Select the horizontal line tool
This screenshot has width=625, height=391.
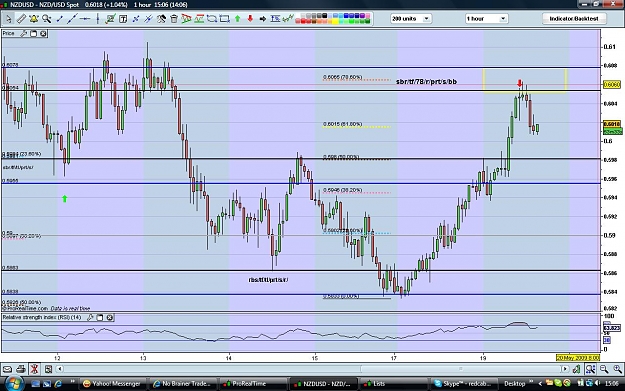coord(85,19)
